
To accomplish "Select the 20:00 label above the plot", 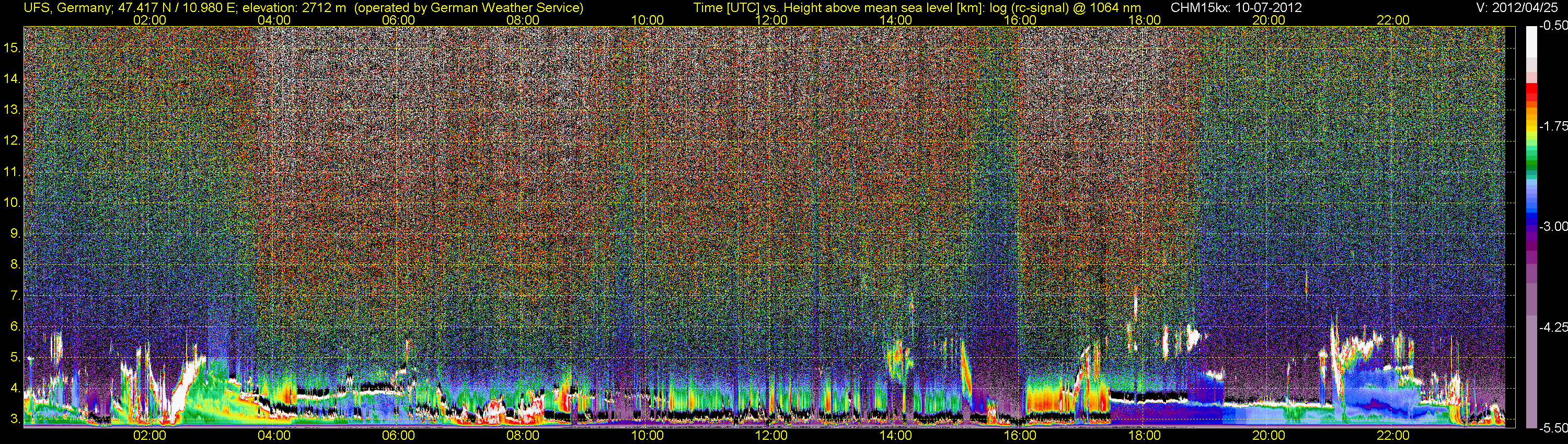I will point(1269,20).
